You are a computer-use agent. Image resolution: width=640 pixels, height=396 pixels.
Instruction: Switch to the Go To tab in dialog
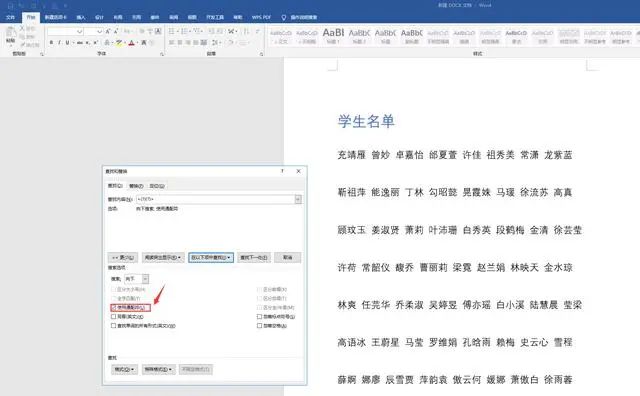(157, 186)
